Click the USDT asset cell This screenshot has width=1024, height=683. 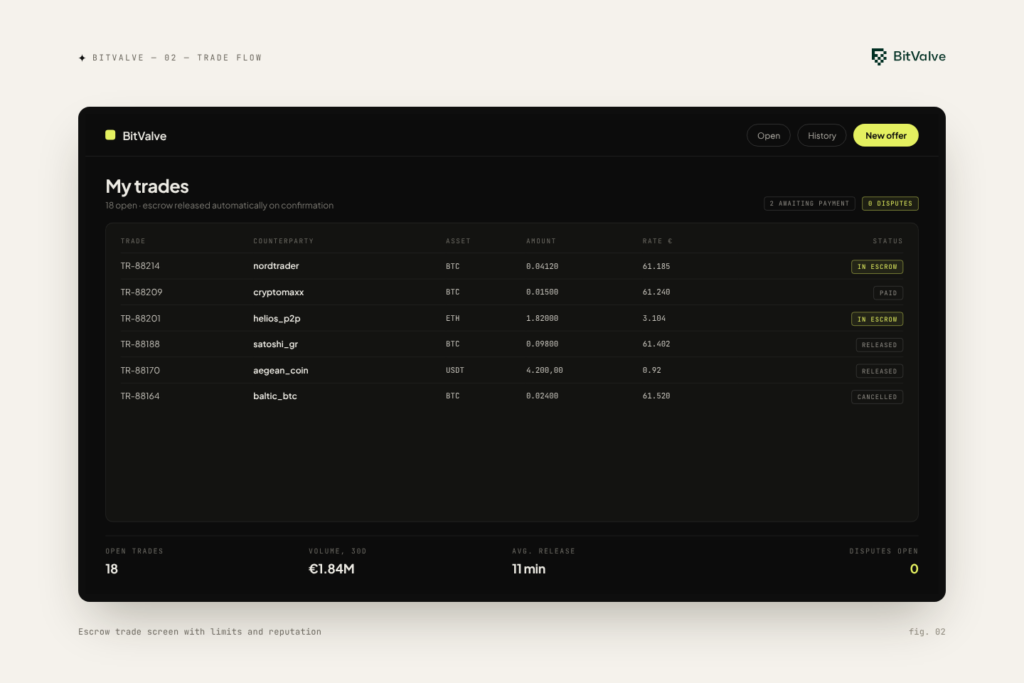coord(455,370)
